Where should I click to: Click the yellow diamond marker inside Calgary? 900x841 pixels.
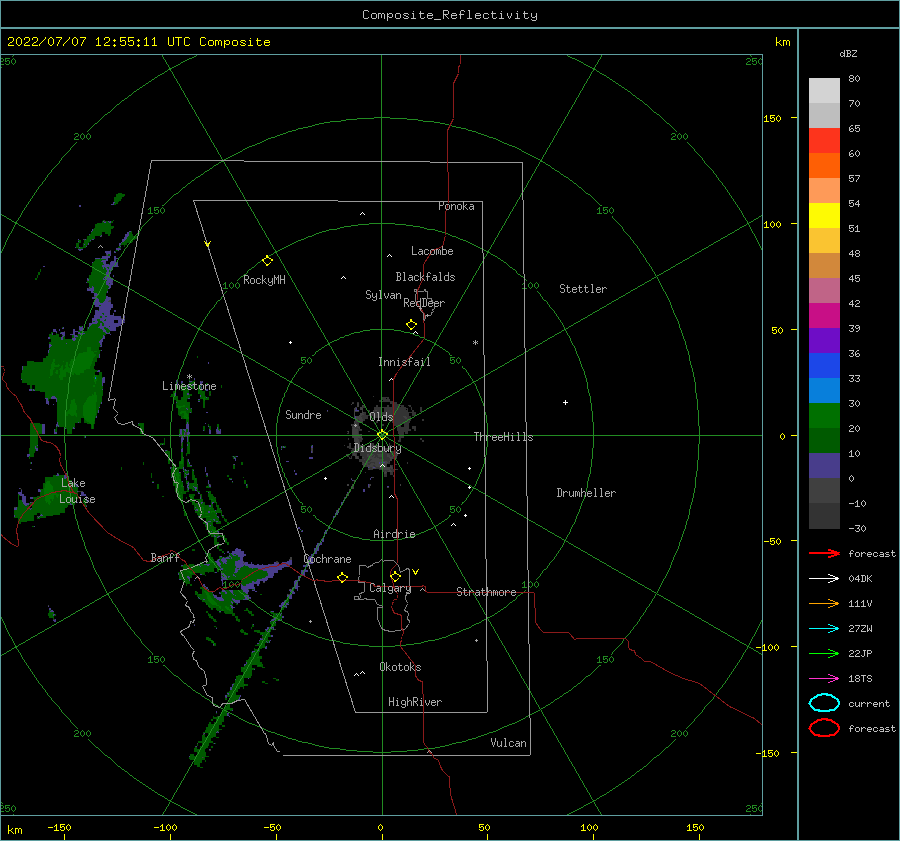(x=395, y=576)
